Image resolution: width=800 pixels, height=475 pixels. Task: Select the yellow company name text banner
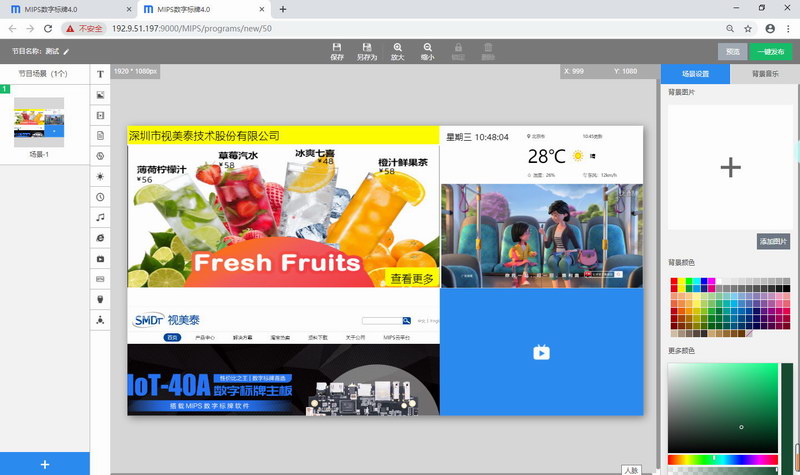[x=283, y=136]
